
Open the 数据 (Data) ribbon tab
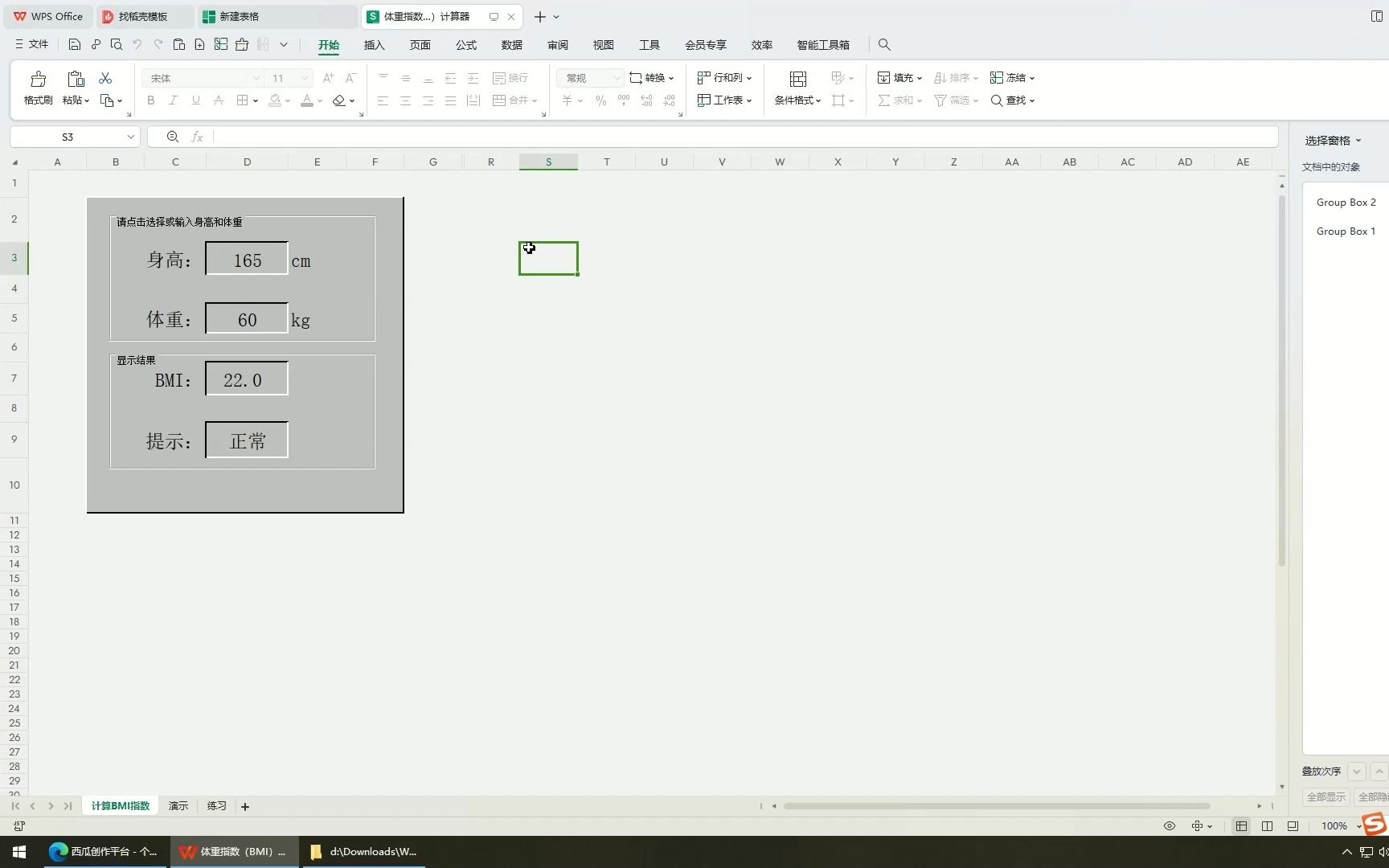click(x=512, y=45)
